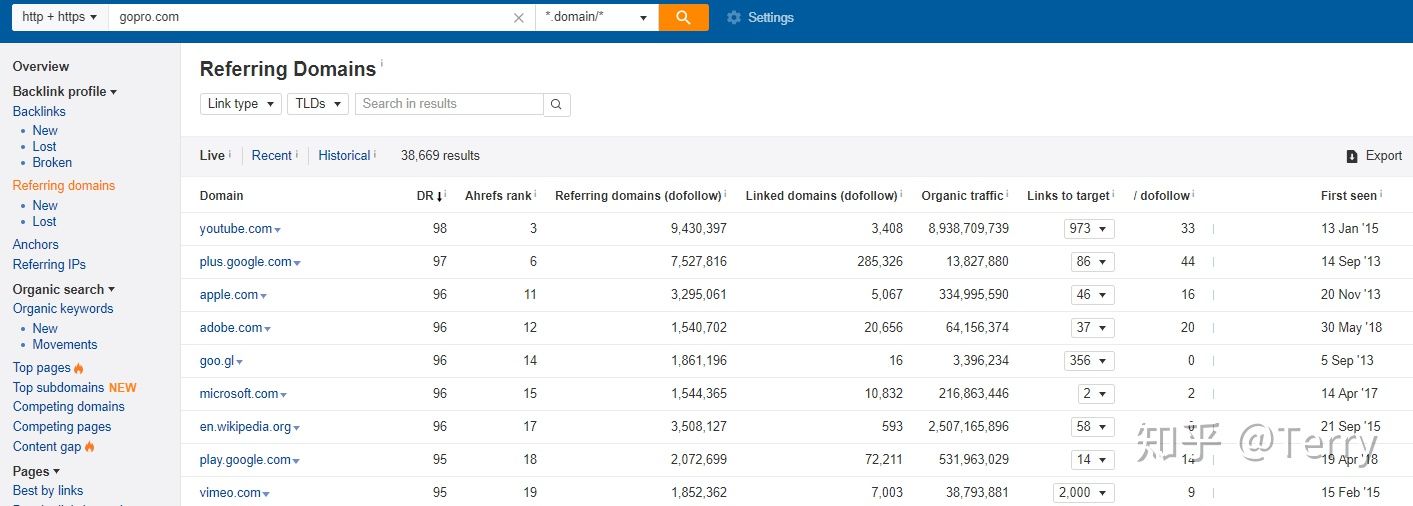Image resolution: width=1413 pixels, height=506 pixels.
Task: Open Backlinks in the sidebar
Action: click(x=39, y=112)
